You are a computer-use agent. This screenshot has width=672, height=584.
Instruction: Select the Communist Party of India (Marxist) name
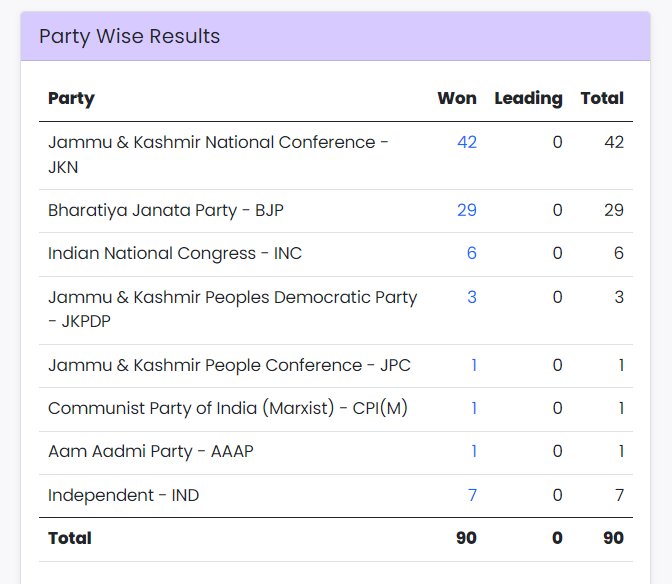pos(228,408)
